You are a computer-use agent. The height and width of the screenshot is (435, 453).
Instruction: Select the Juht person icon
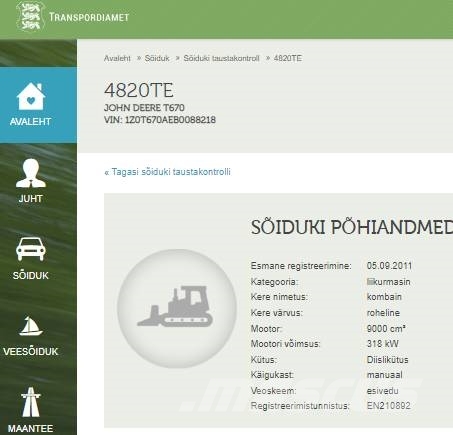[x=31, y=173]
